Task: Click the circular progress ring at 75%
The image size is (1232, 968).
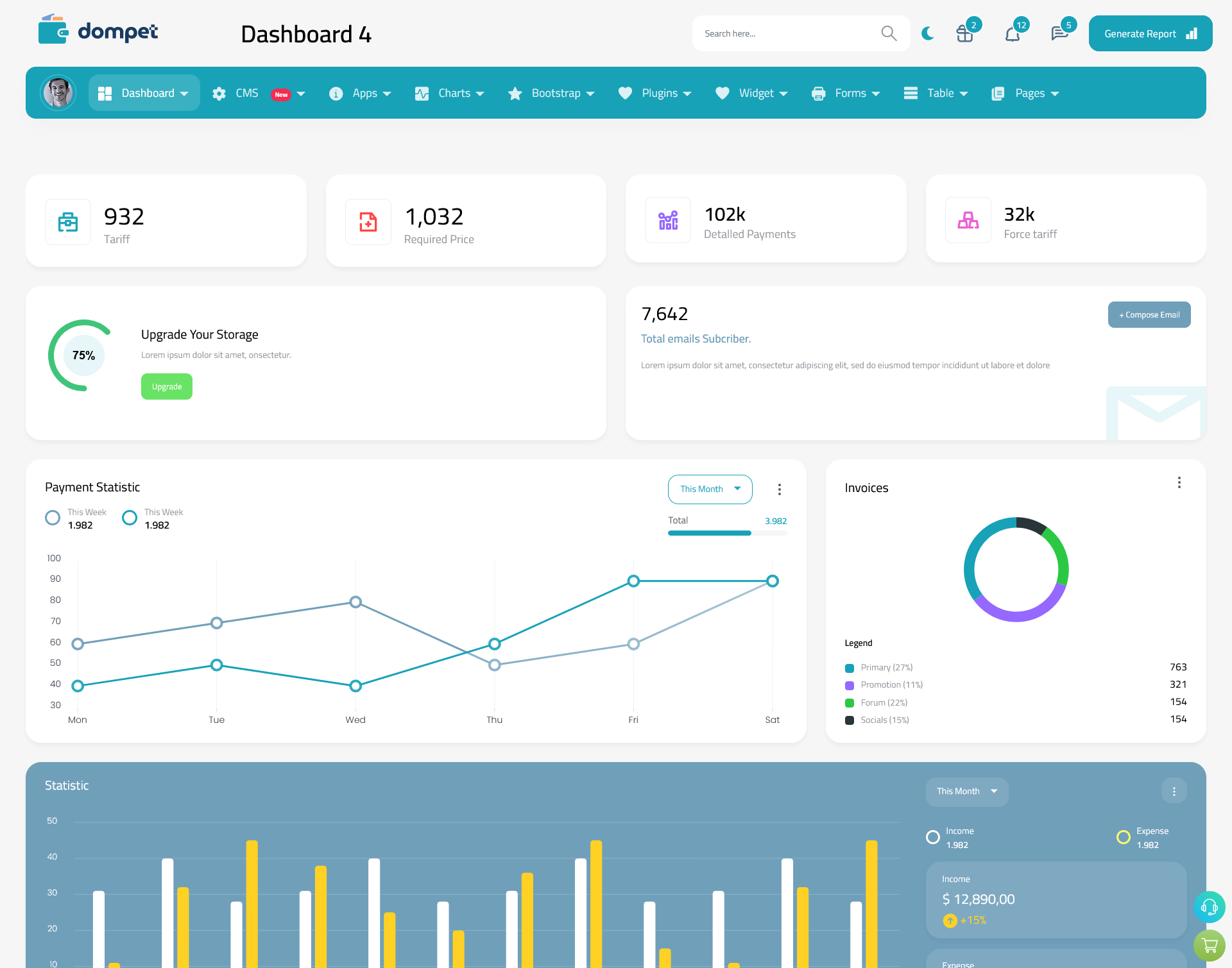Action: 83,355
